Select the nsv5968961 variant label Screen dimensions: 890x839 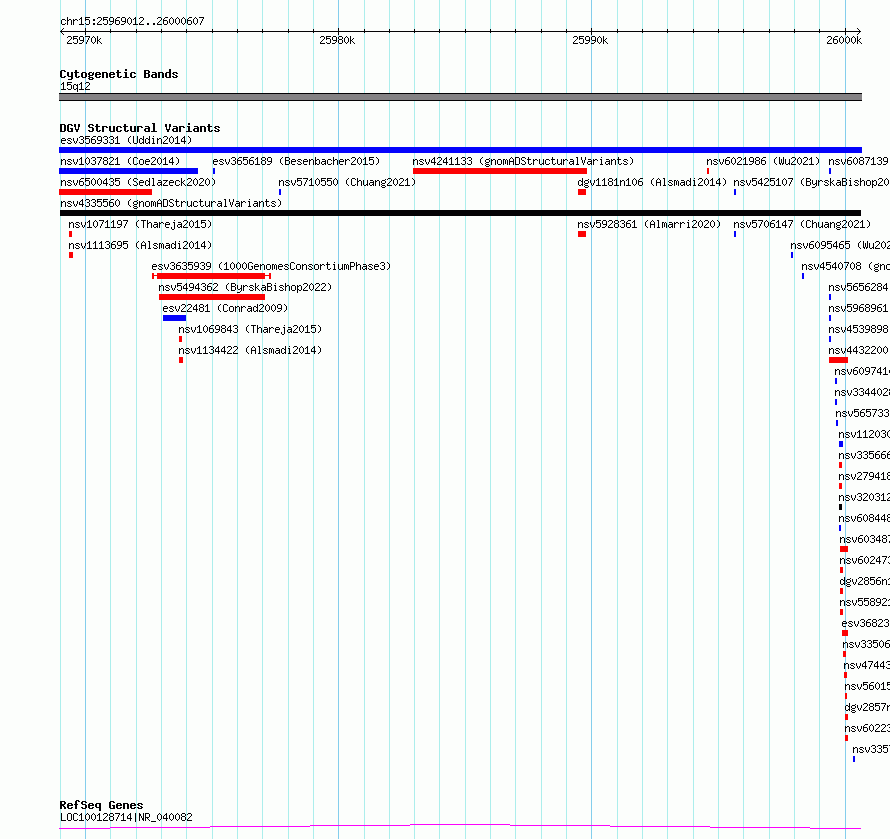click(858, 308)
